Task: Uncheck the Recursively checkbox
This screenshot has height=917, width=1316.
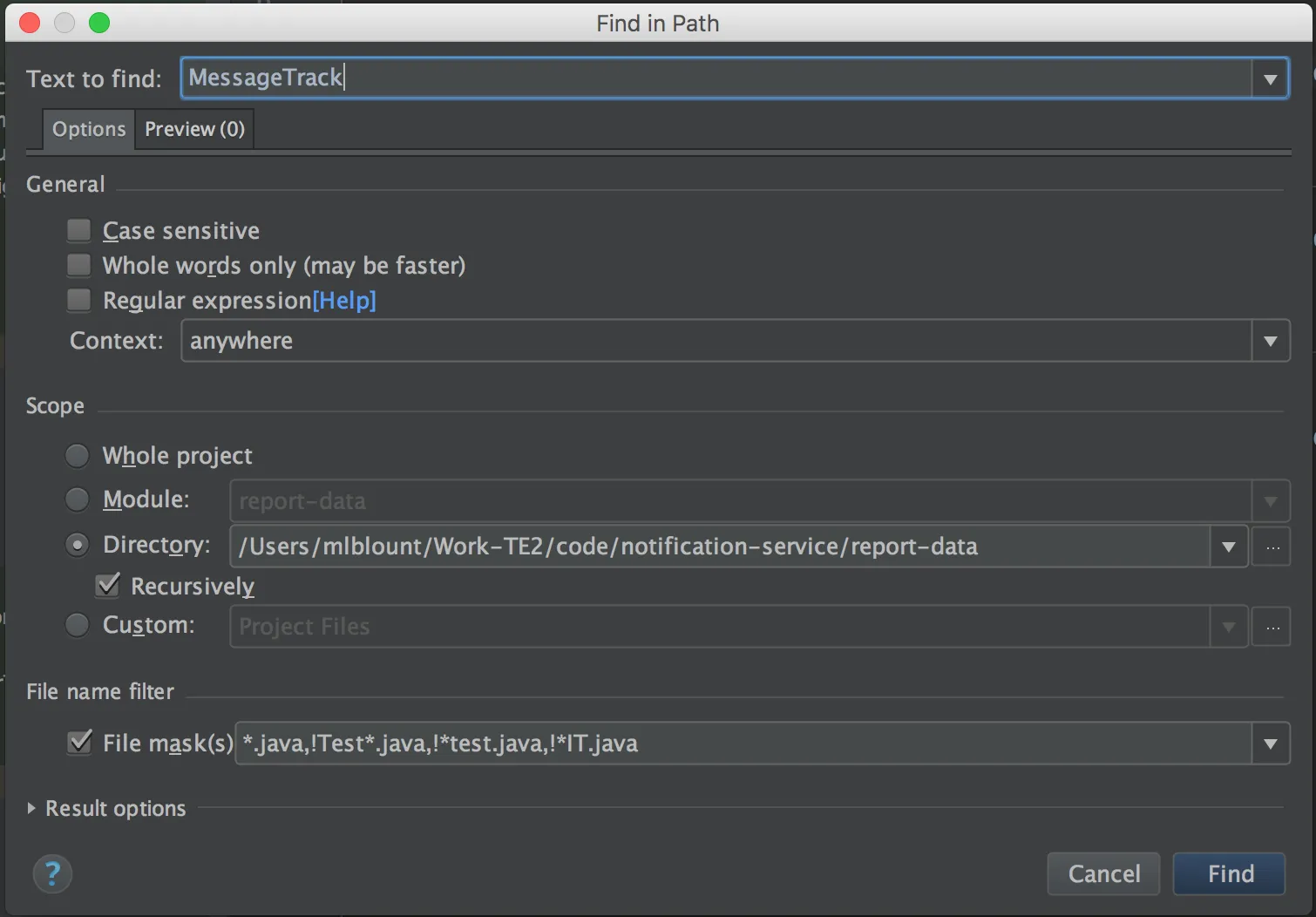Action: click(108, 586)
